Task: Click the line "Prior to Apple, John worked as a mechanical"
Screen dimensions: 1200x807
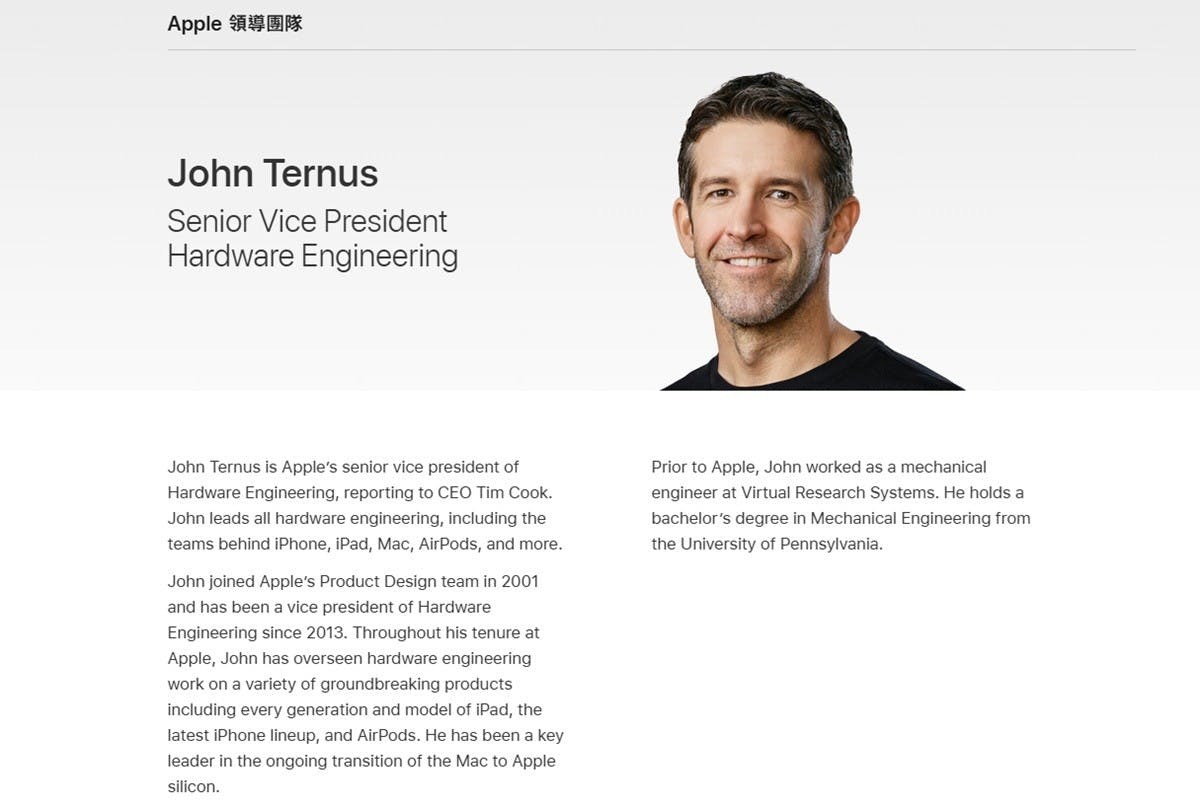Action: click(x=819, y=467)
